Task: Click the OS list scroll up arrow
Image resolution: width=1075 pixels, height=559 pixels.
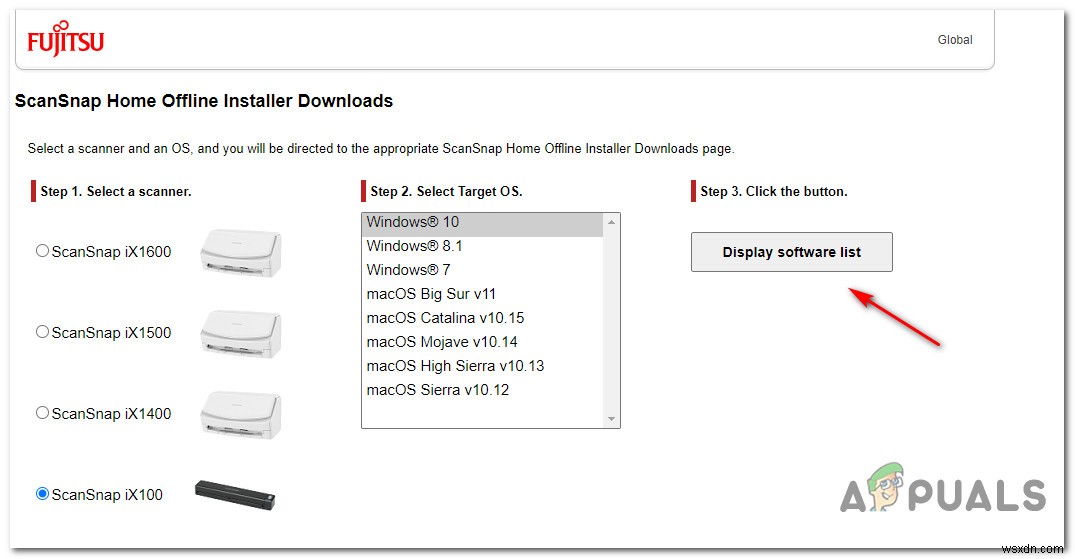Action: [611, 222]
